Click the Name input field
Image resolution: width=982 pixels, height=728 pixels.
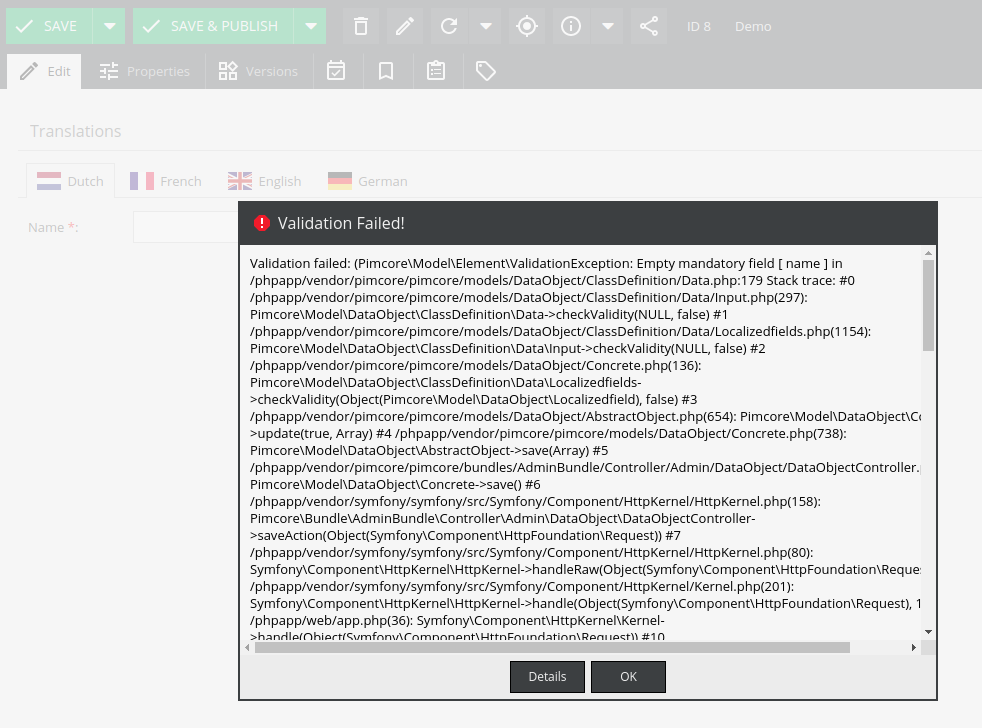pyautogui.click(x=185, y=227)
